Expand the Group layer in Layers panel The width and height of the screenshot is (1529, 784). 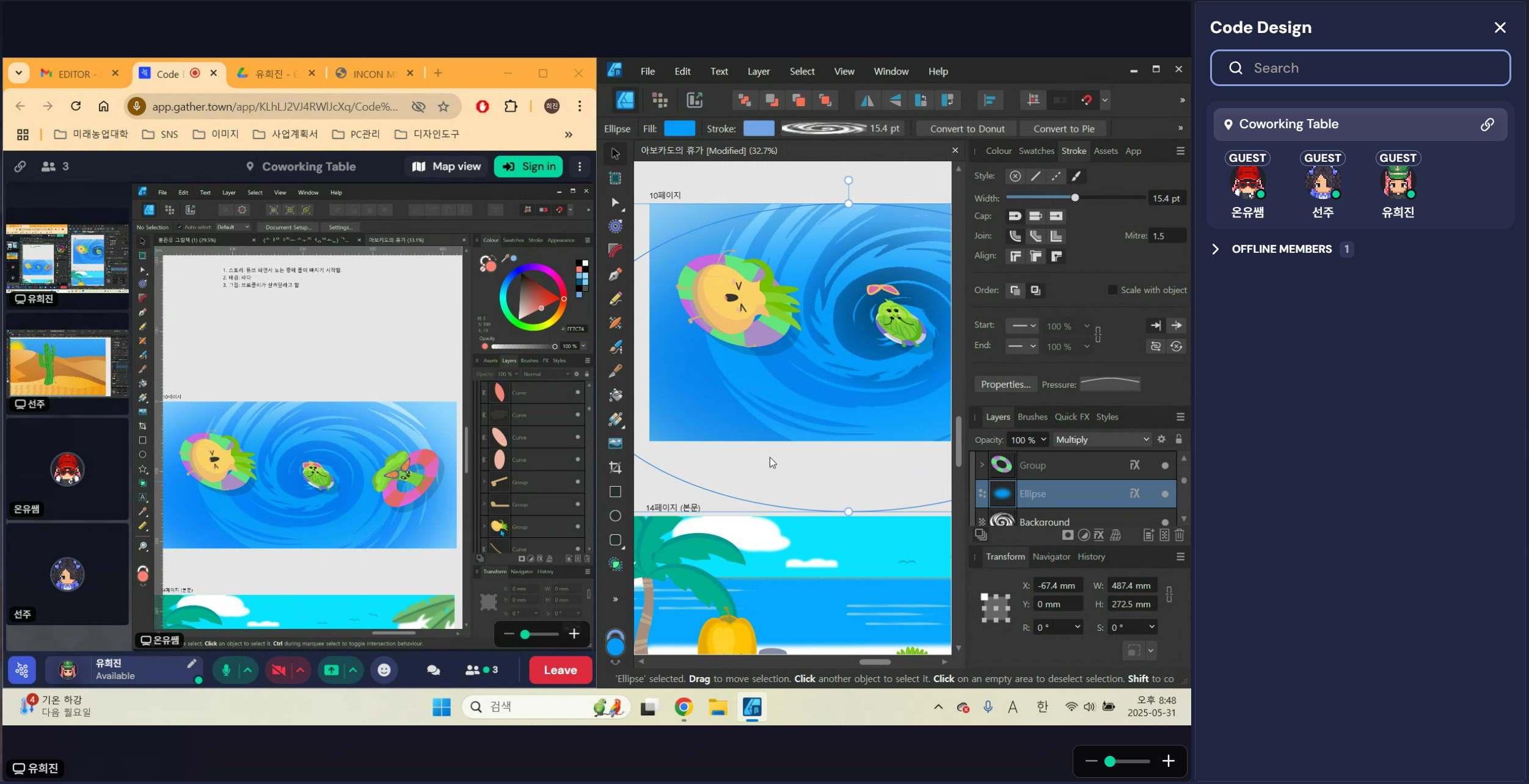tap(982, 465)
